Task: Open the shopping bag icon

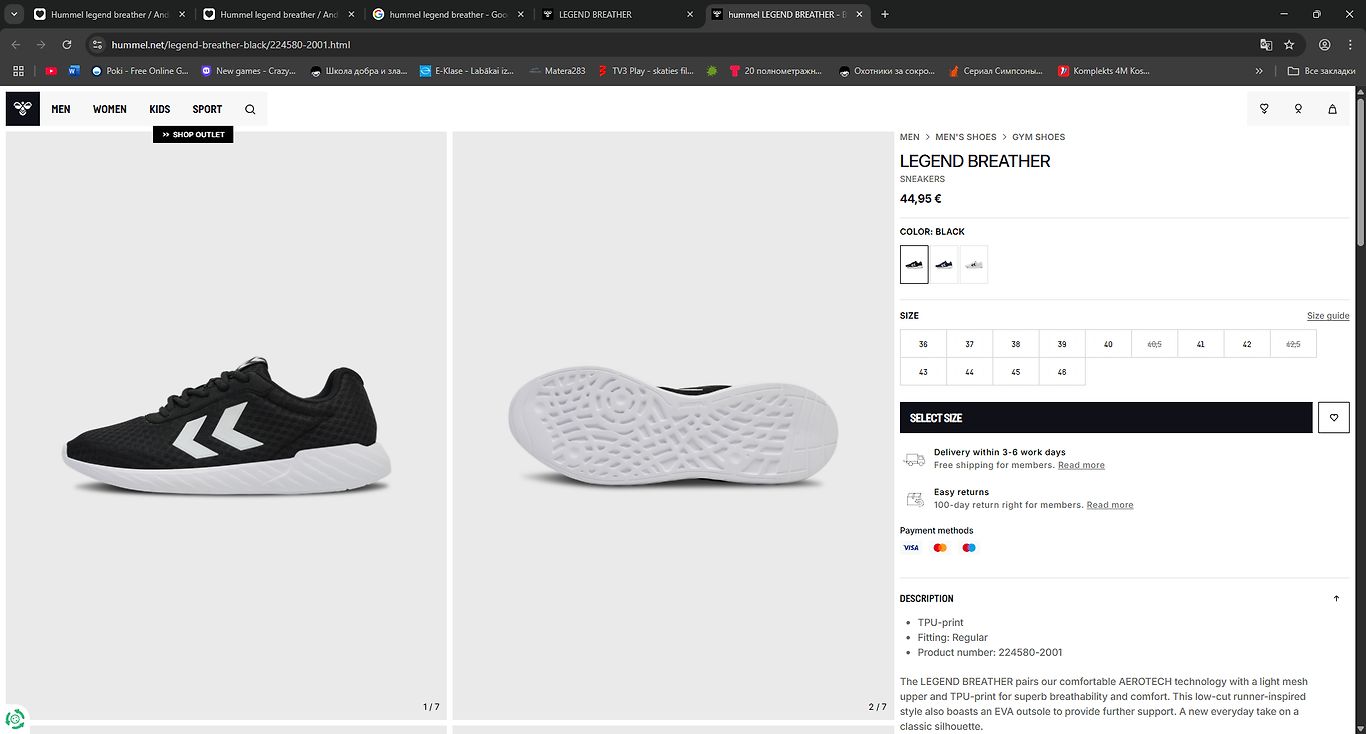Action: [1332, 109]
